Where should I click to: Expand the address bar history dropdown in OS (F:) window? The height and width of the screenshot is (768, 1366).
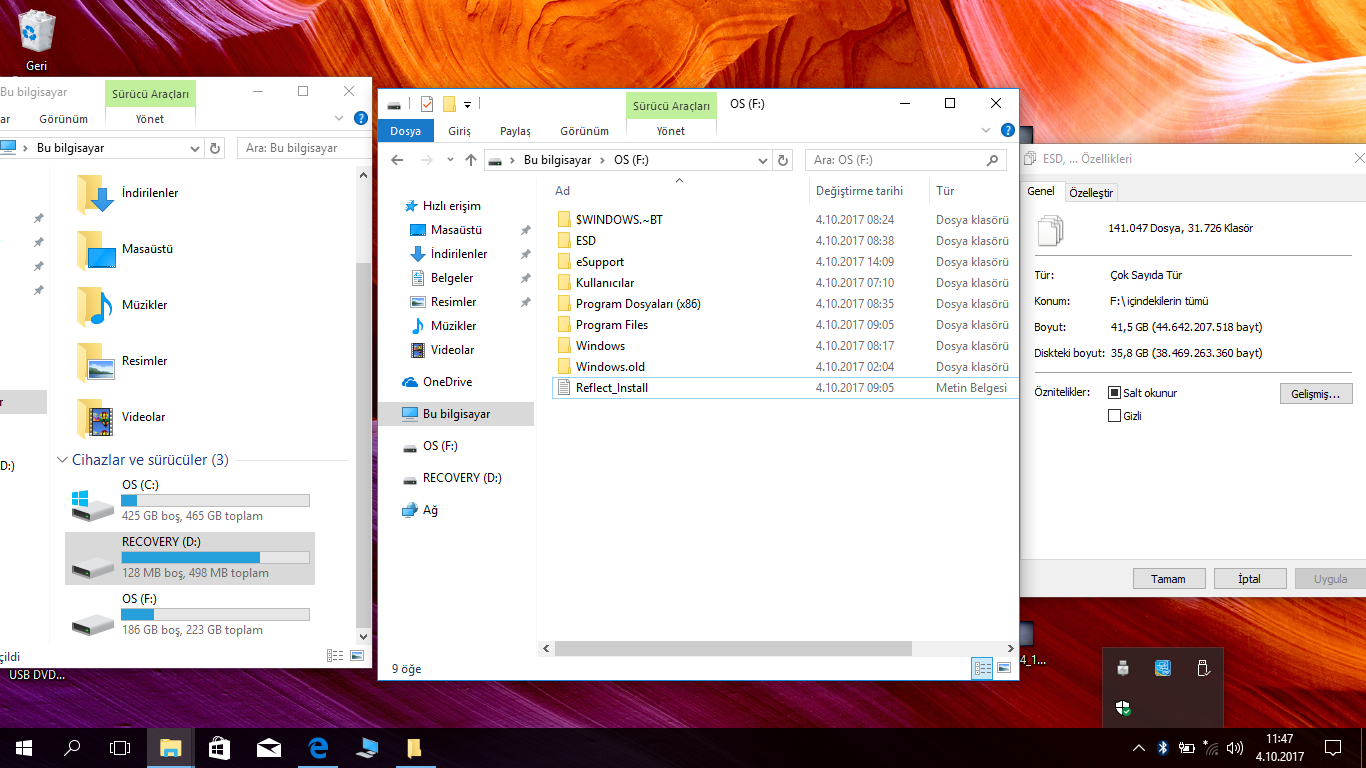[762, 160]
